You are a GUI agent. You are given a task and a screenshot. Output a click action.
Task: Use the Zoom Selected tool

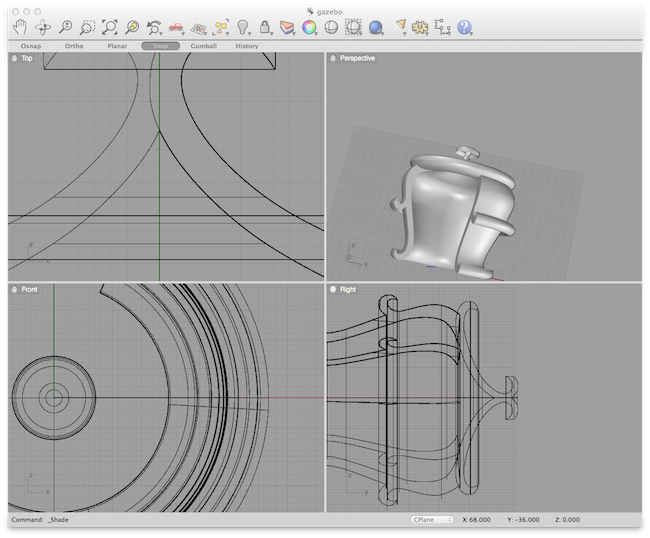click(132, 27)
